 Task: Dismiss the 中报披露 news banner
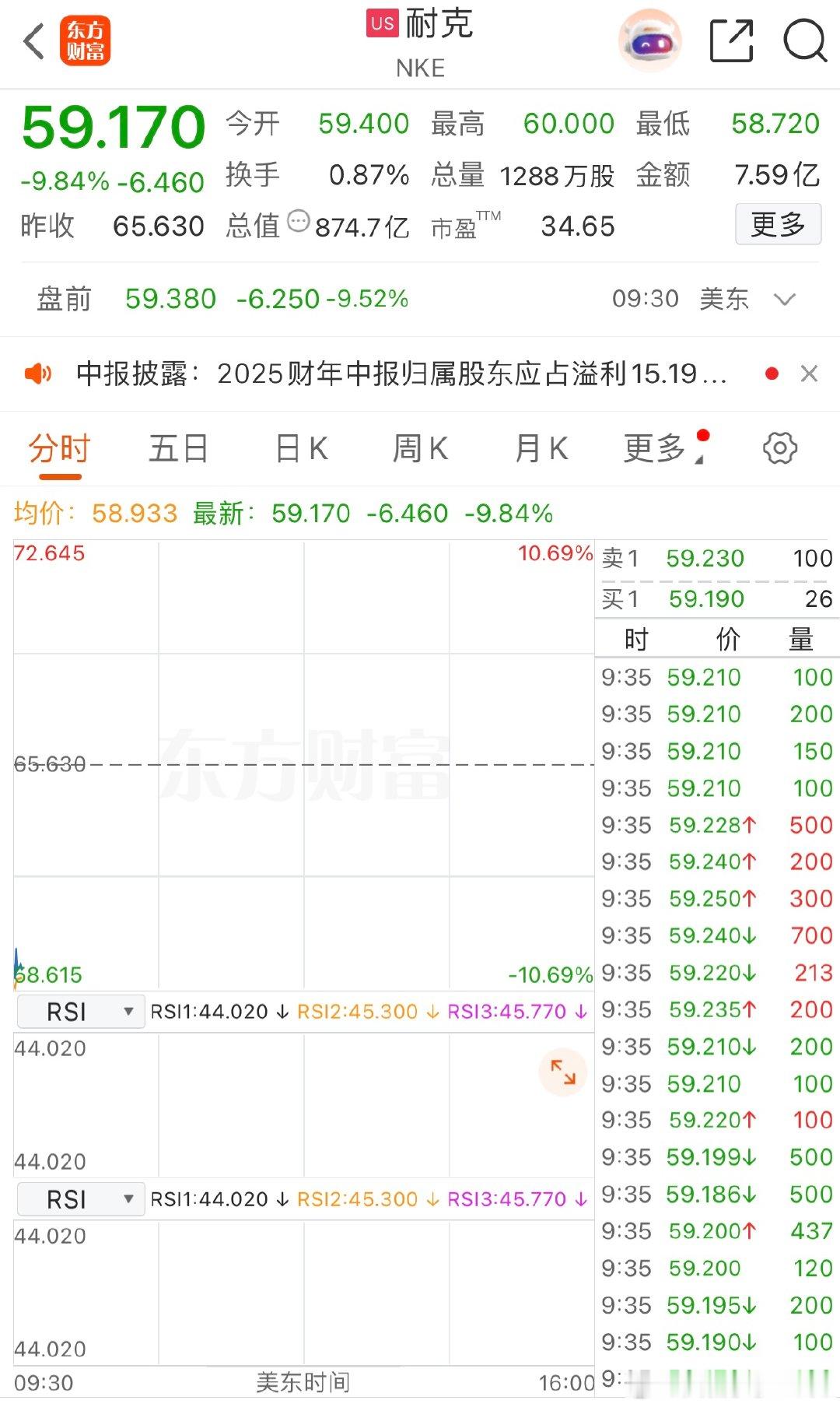[809, 374]
